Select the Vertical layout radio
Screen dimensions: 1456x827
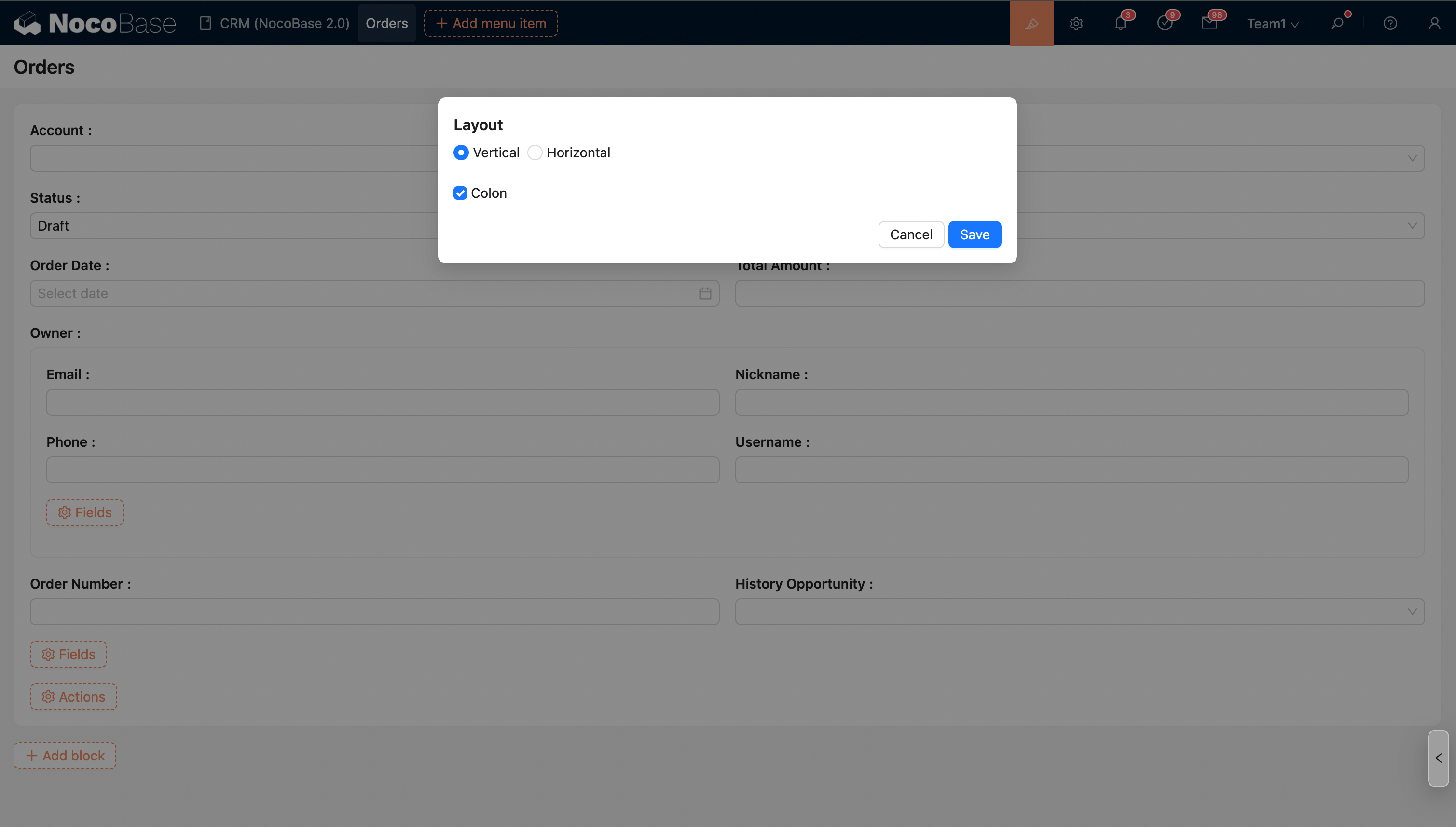click(x=461, y=153)
